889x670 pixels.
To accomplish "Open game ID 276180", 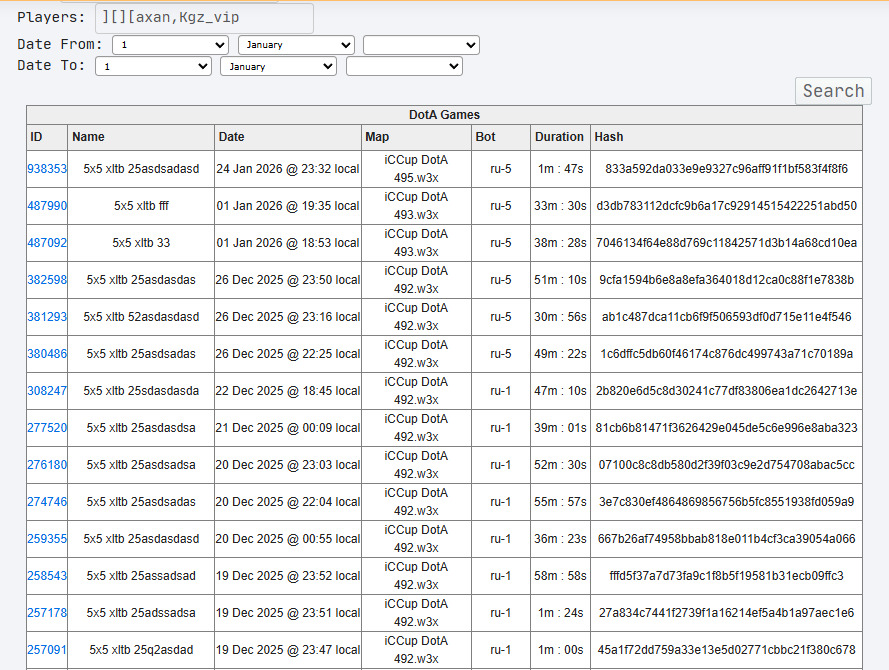I will tap(47, 465).
